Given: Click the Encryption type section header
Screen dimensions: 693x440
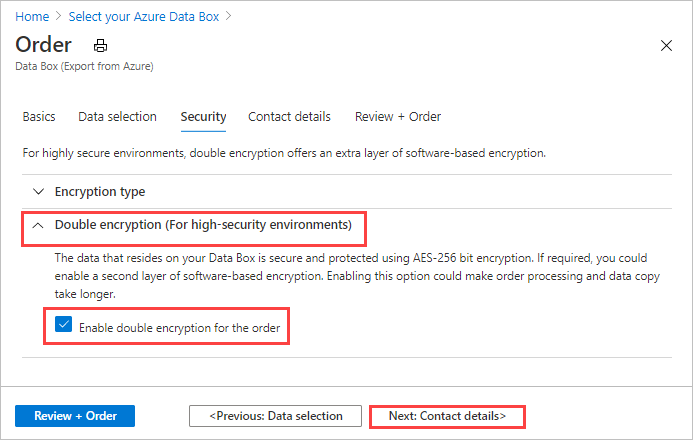Looking at the screenshot, I should (99, 191).
